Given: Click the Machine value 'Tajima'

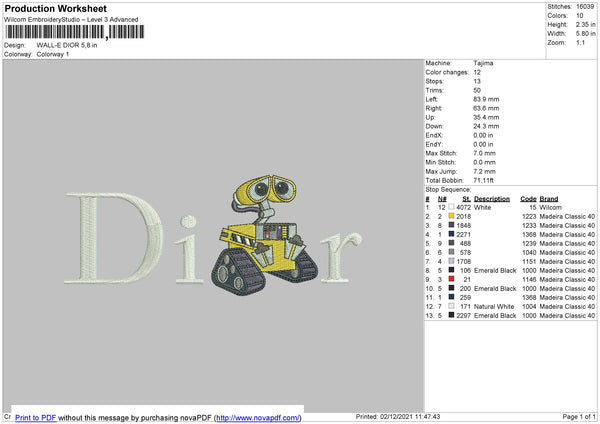Looking at the screenshot, I should point(483,63).
